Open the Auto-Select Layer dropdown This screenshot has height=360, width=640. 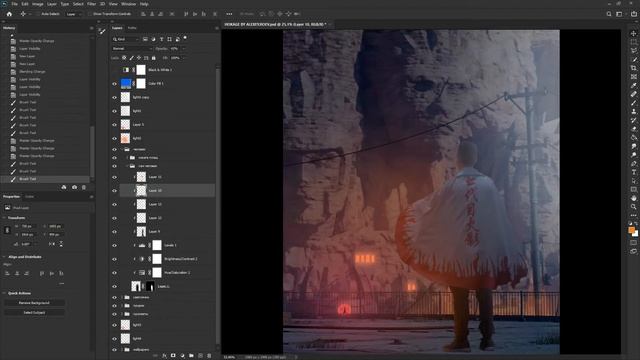73,14
